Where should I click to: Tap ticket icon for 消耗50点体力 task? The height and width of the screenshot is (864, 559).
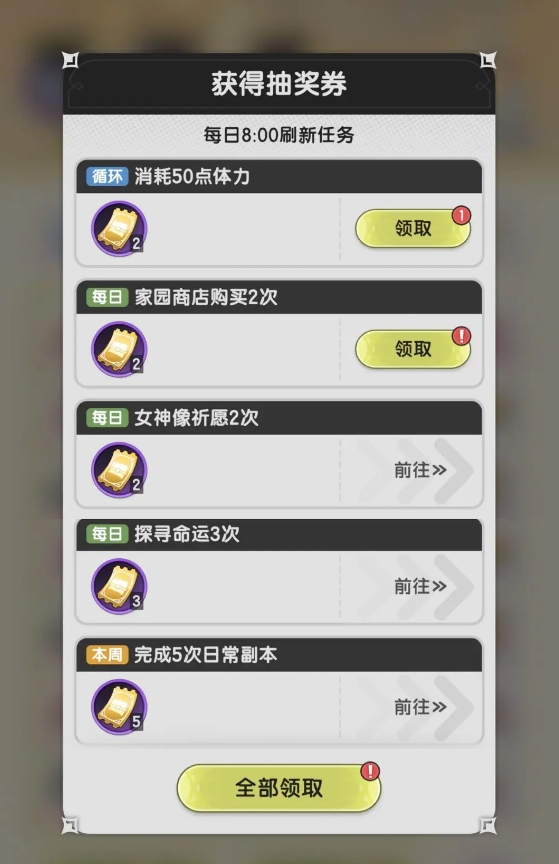[119, 229]
